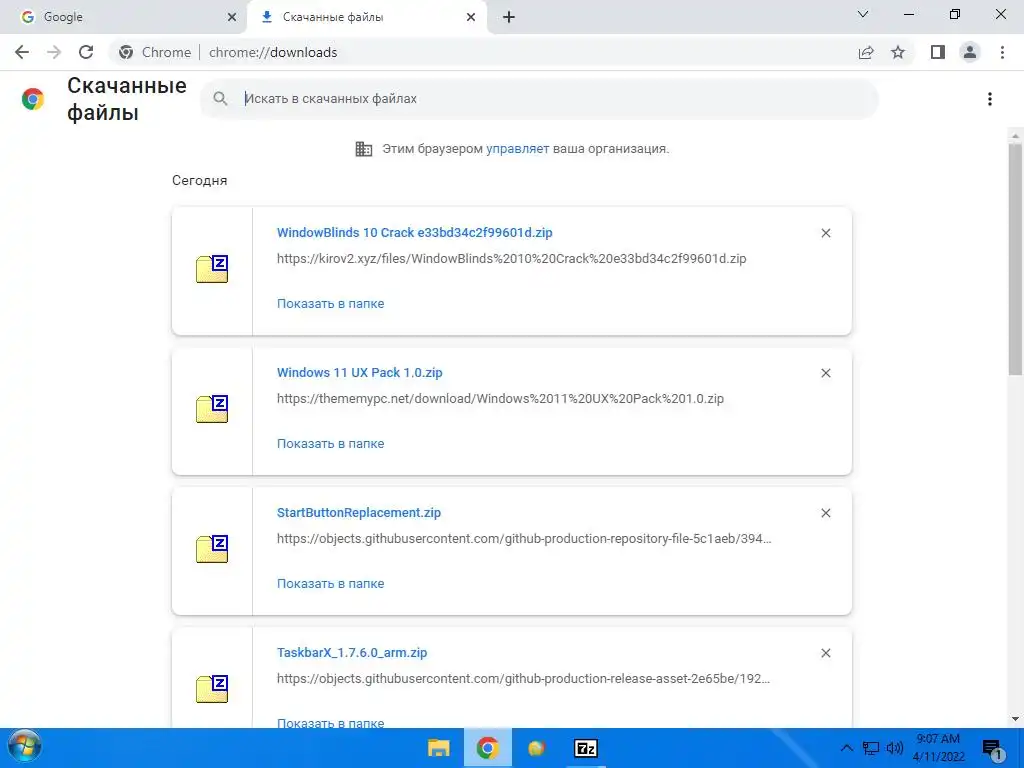Open TaskbarX_1.7.6.0_arm.zip file link

coord(352,652)
